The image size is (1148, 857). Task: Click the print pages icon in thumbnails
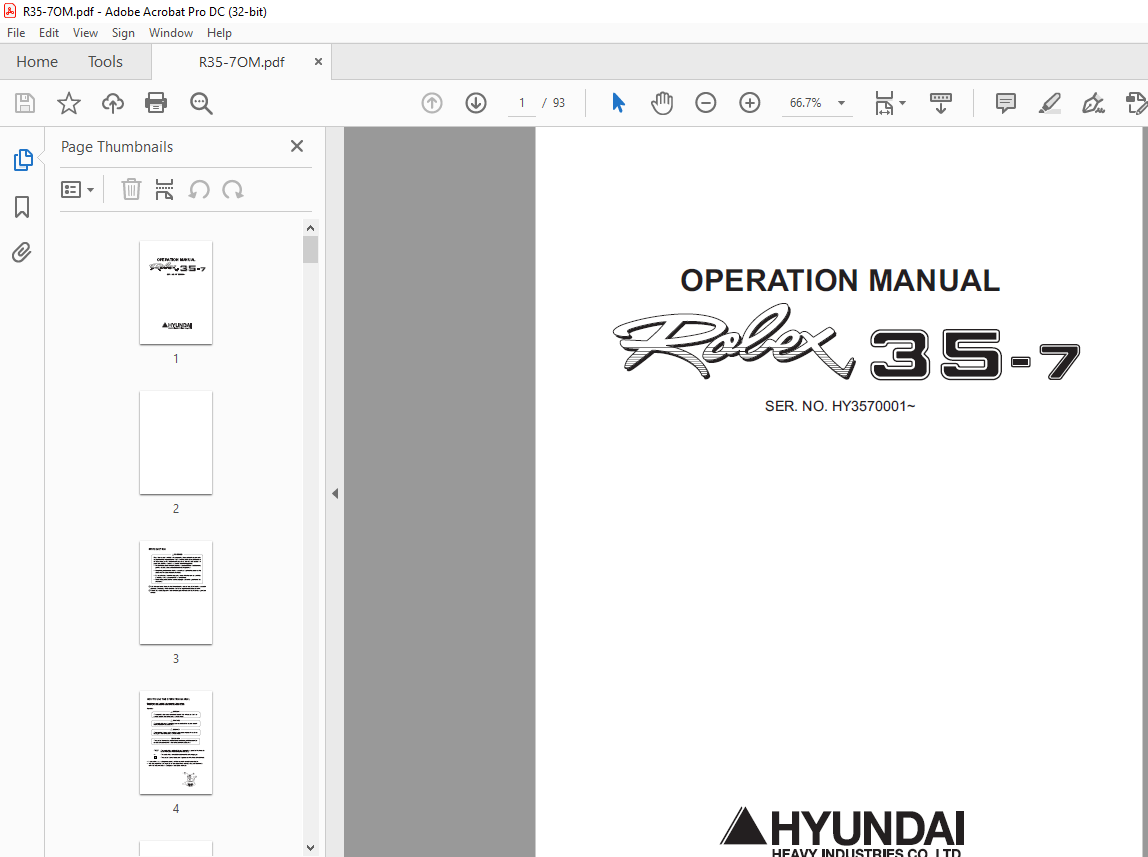click(165, 190)
